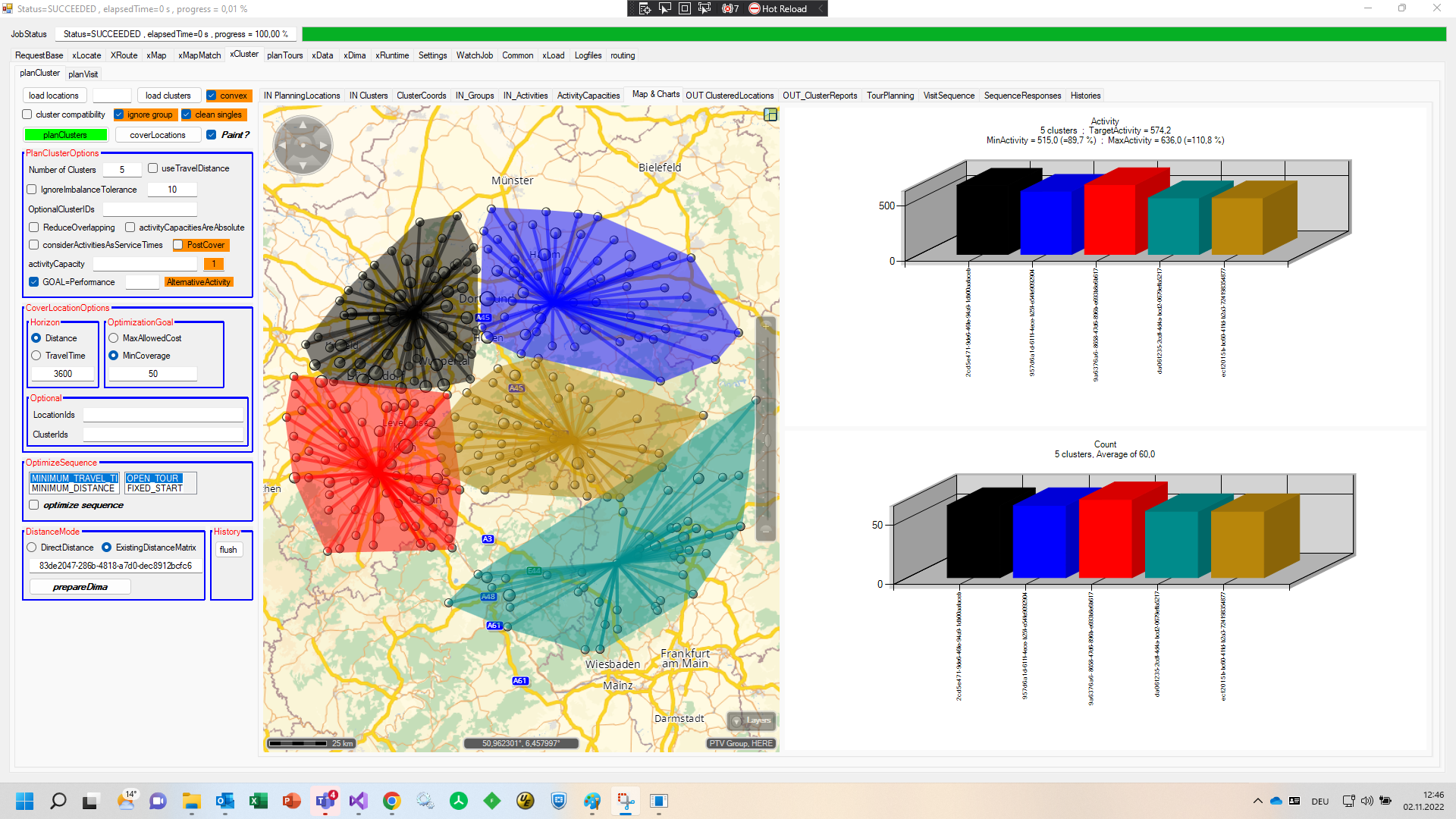Switch to the OUT_ClusterReports tab
The image size is (1456, 819).
[819, 96]
